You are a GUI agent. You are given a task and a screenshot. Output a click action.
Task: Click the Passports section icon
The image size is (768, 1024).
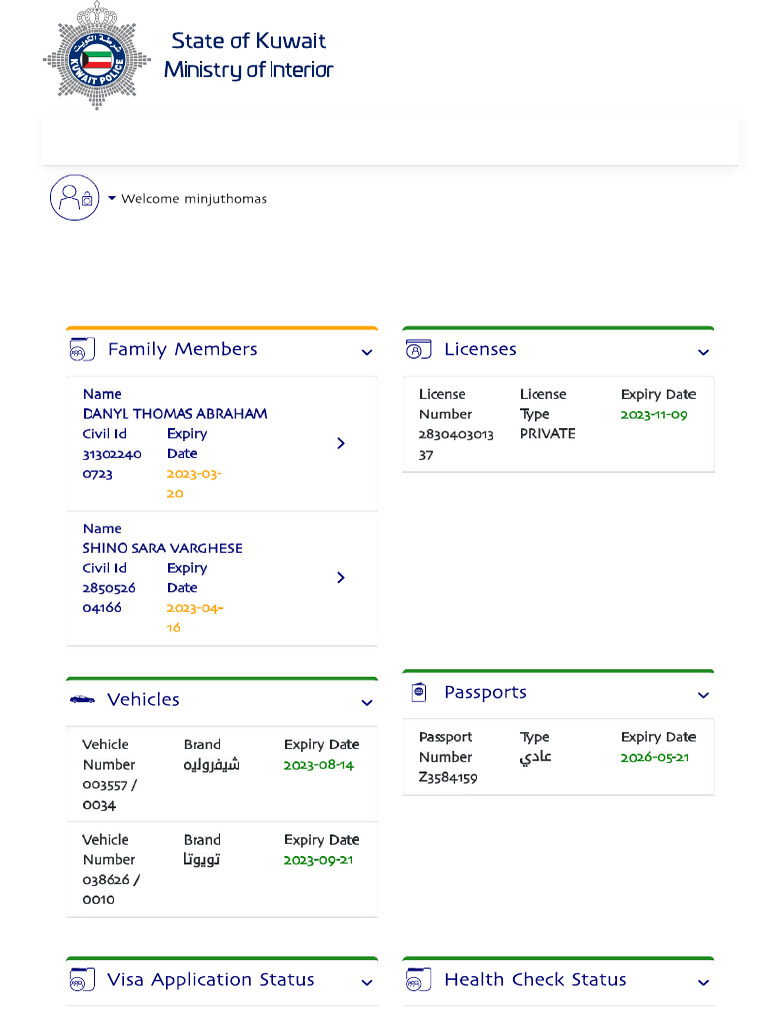(x=418, y=692)
